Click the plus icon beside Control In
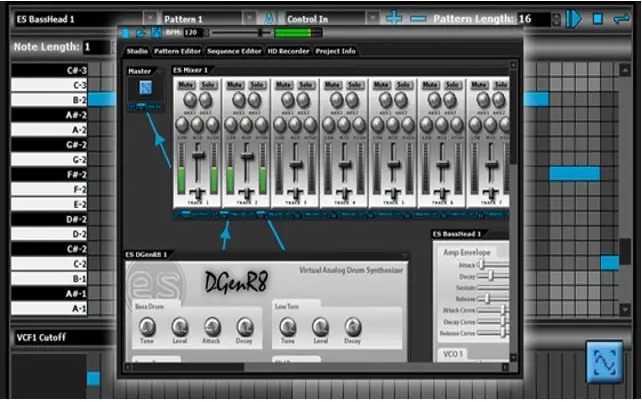The image size is (642, 402). point(394,18)
